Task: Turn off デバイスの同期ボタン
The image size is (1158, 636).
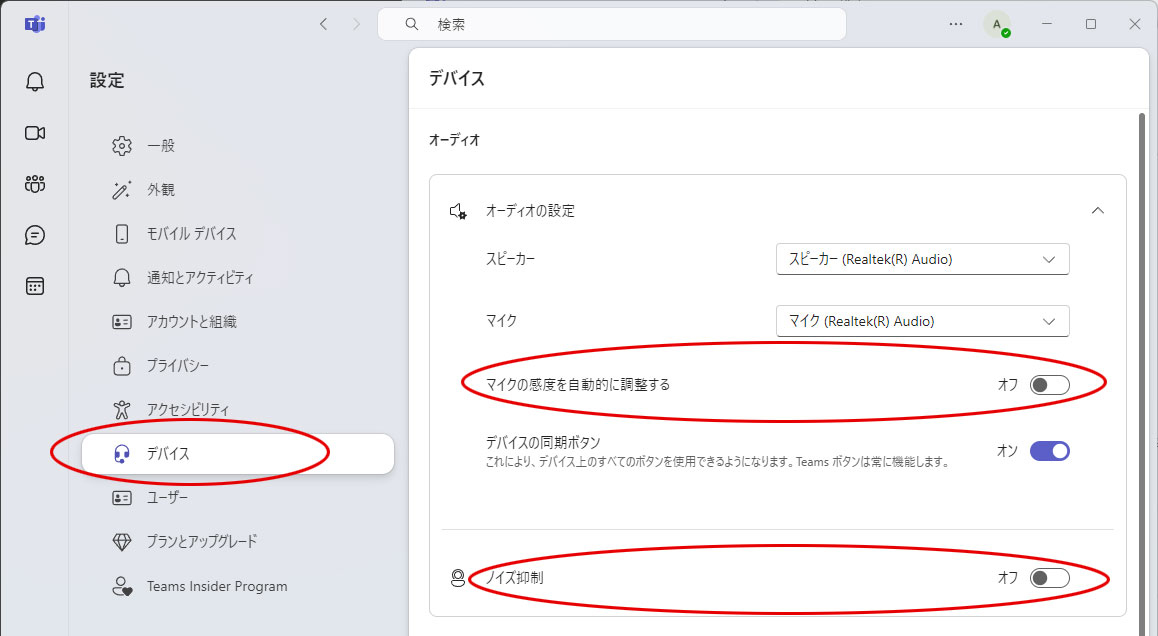Action: coord(1052,451)
